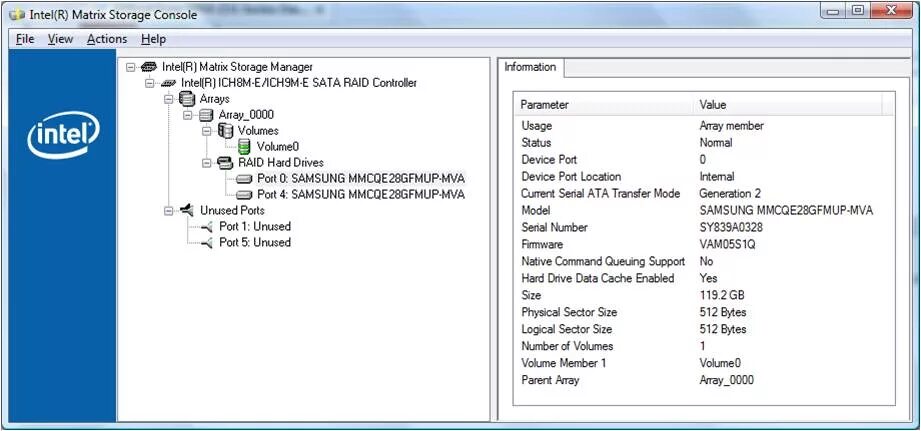Image resolution: width=921 pixels, height=431 pixels.
Task: Select the Volumes tree label
Action: click(258, 131)
